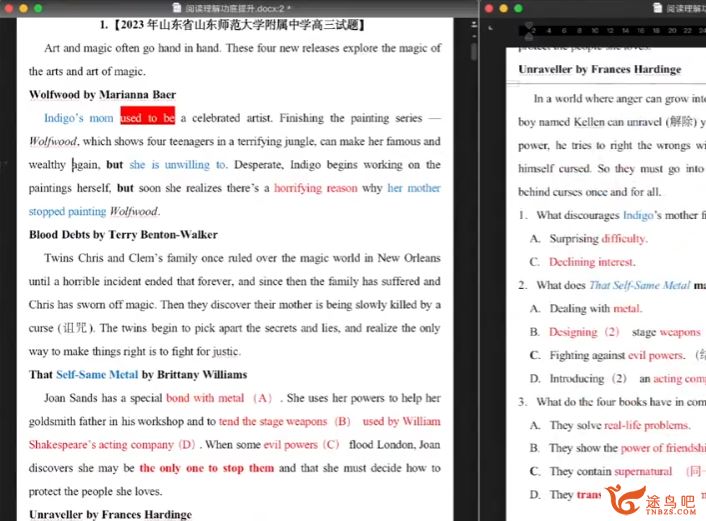Image resolution: width=706 pixels, height=521 pixels.
Task: Click the heading Blood Debts by Terry Benton-Walker
Action: pos(123,235)
